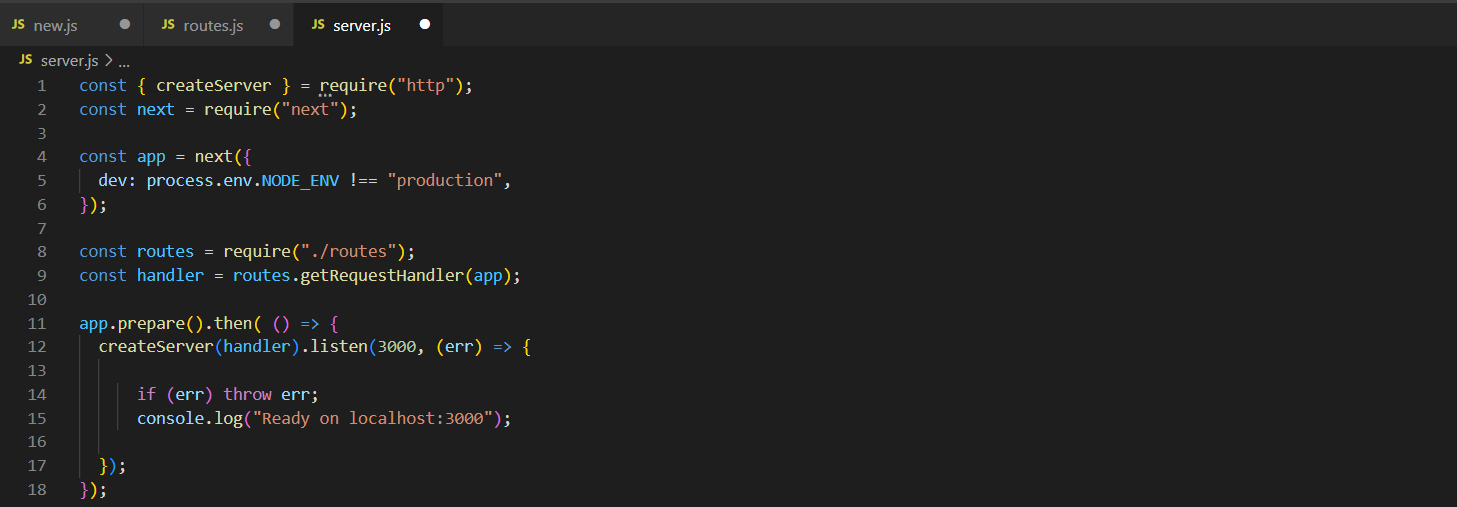
Task: Click the JS file icon on server.js tab
Action: 318,24
